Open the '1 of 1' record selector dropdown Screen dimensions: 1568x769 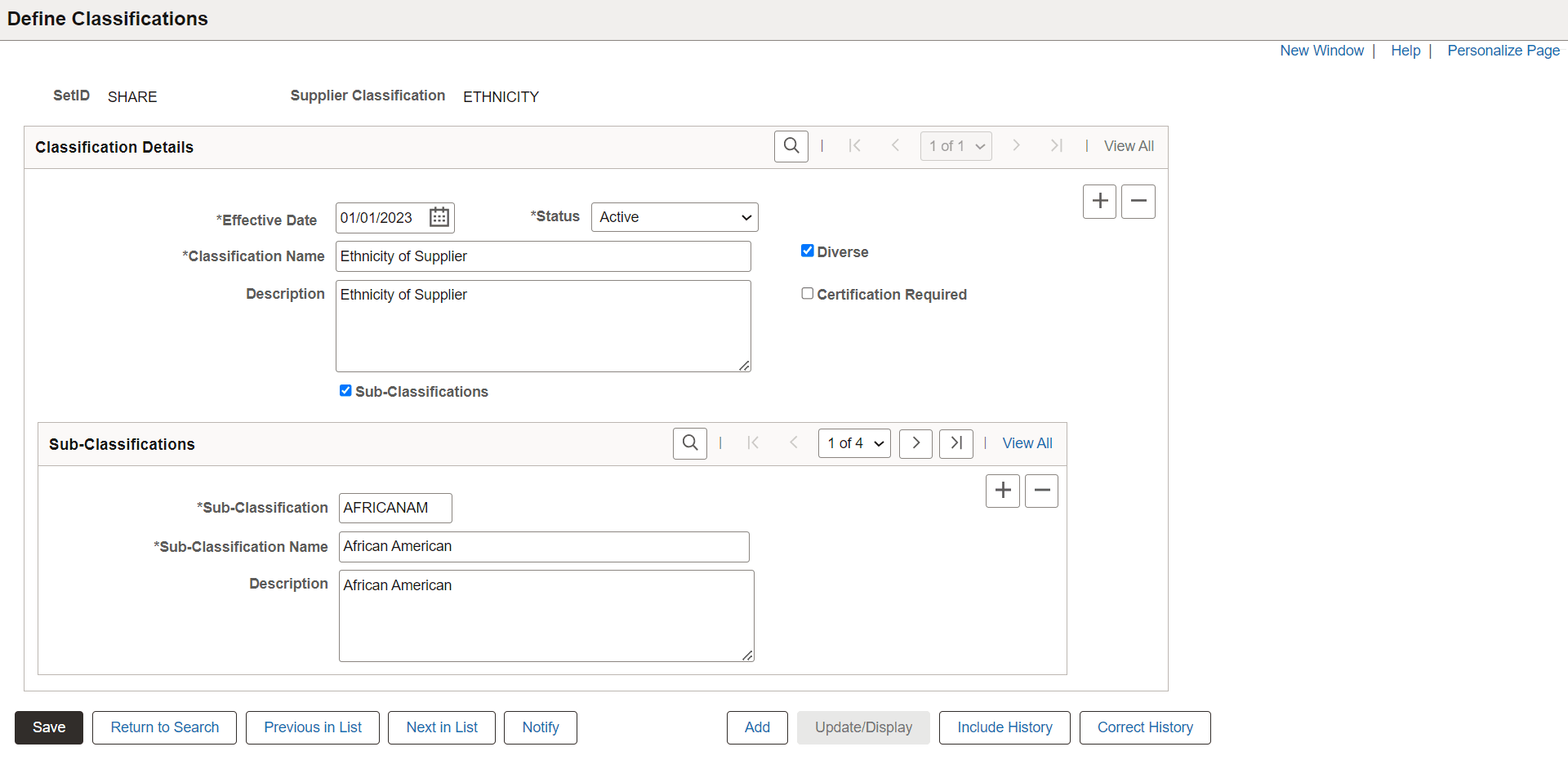[x=955, y=145]
